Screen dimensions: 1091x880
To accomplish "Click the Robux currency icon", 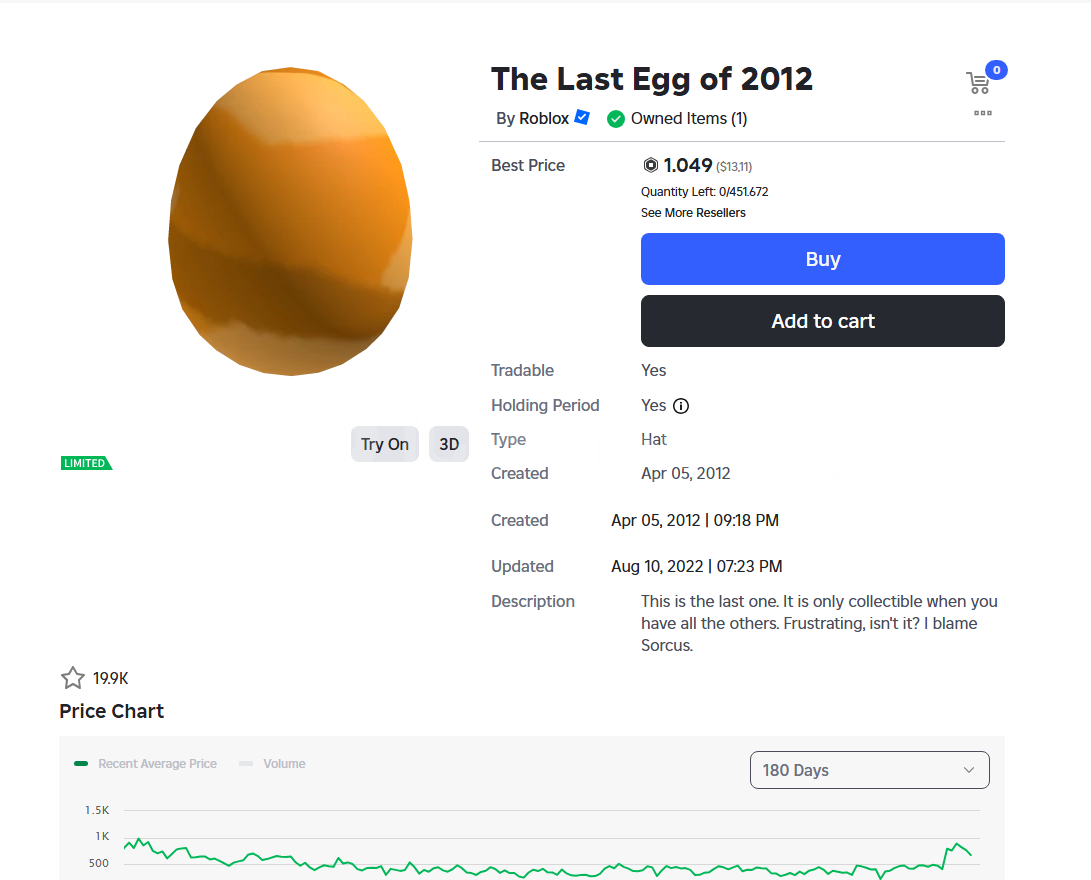I will click(651, 165).
